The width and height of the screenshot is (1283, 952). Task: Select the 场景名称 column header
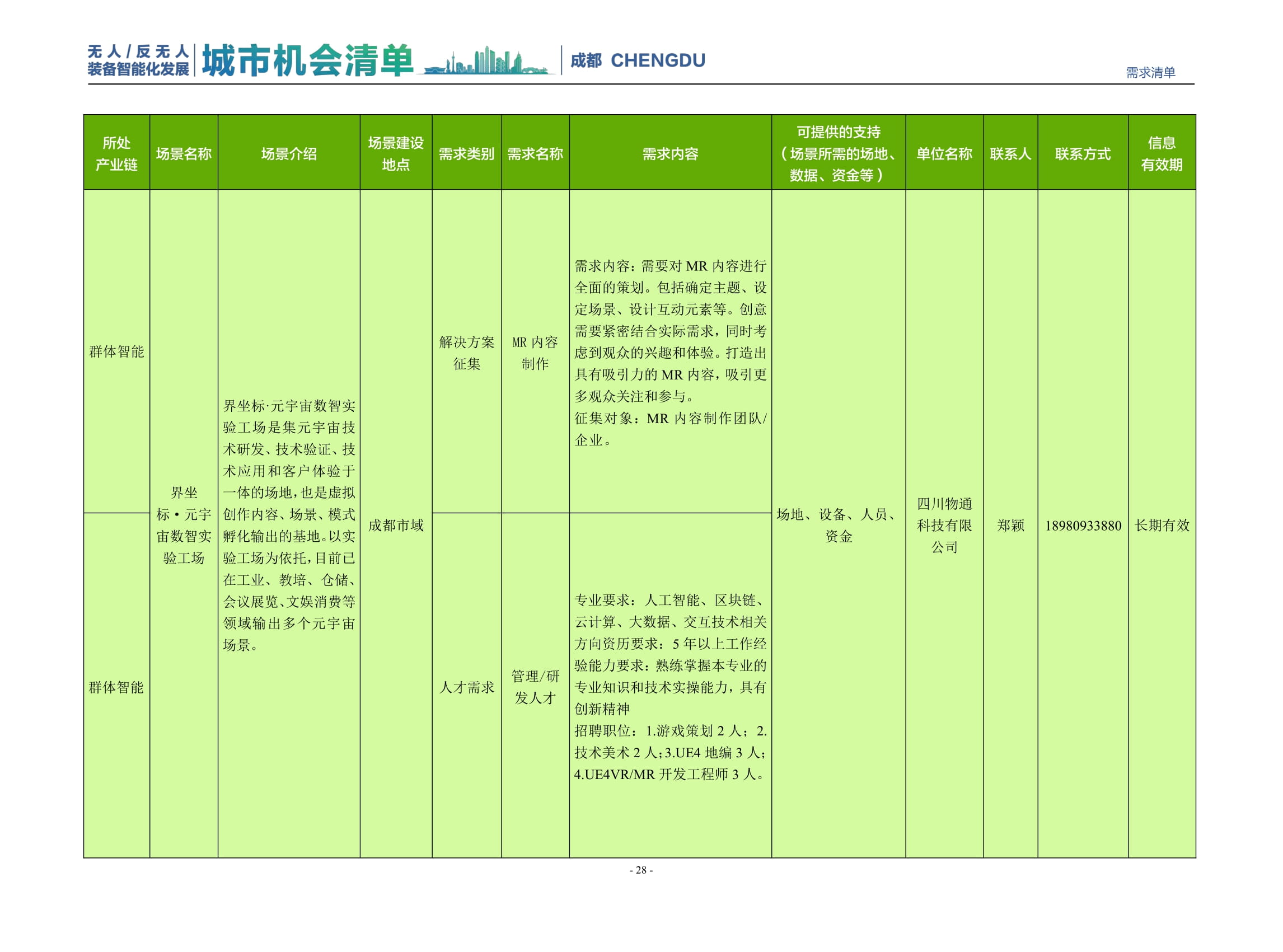(x=183, y=154)
